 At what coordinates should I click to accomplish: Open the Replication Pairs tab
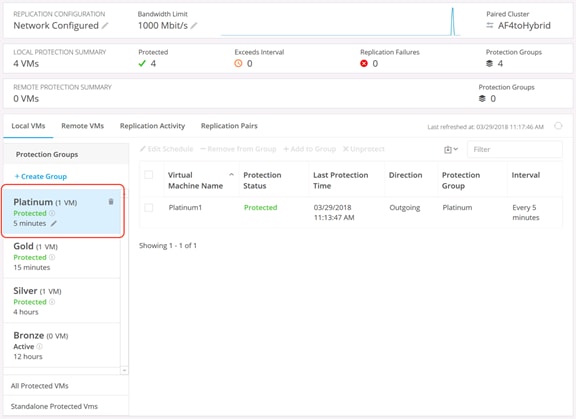[x=229, y=126]
